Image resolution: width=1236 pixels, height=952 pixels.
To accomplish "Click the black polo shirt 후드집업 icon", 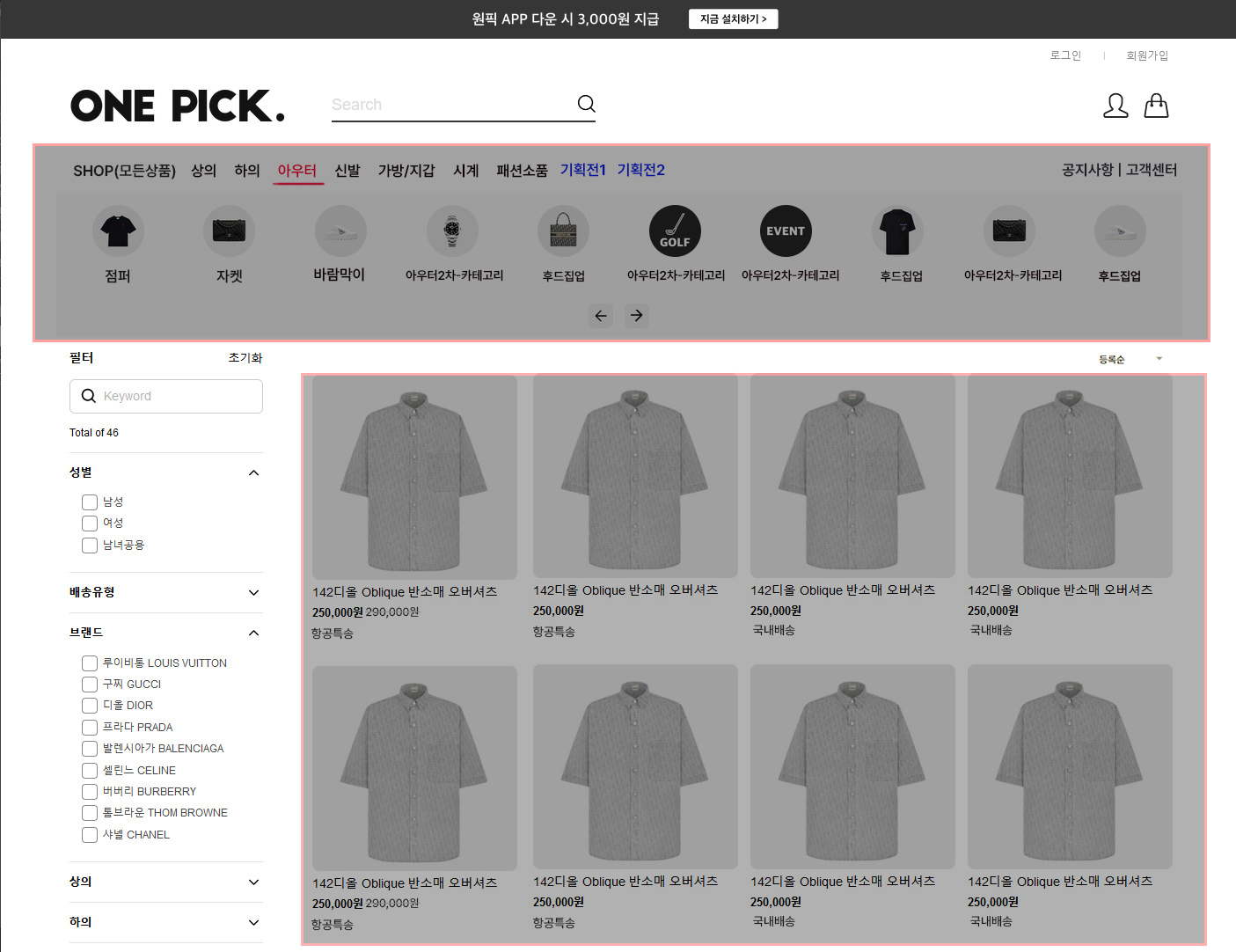I will click(x=897, y=231).
